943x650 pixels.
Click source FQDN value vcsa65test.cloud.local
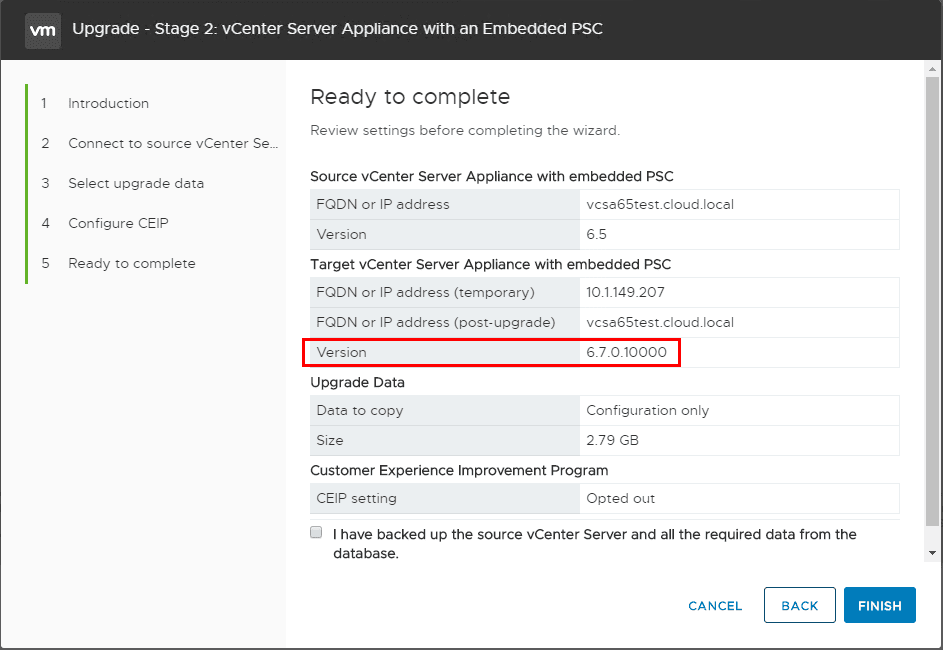coord(660,204)
